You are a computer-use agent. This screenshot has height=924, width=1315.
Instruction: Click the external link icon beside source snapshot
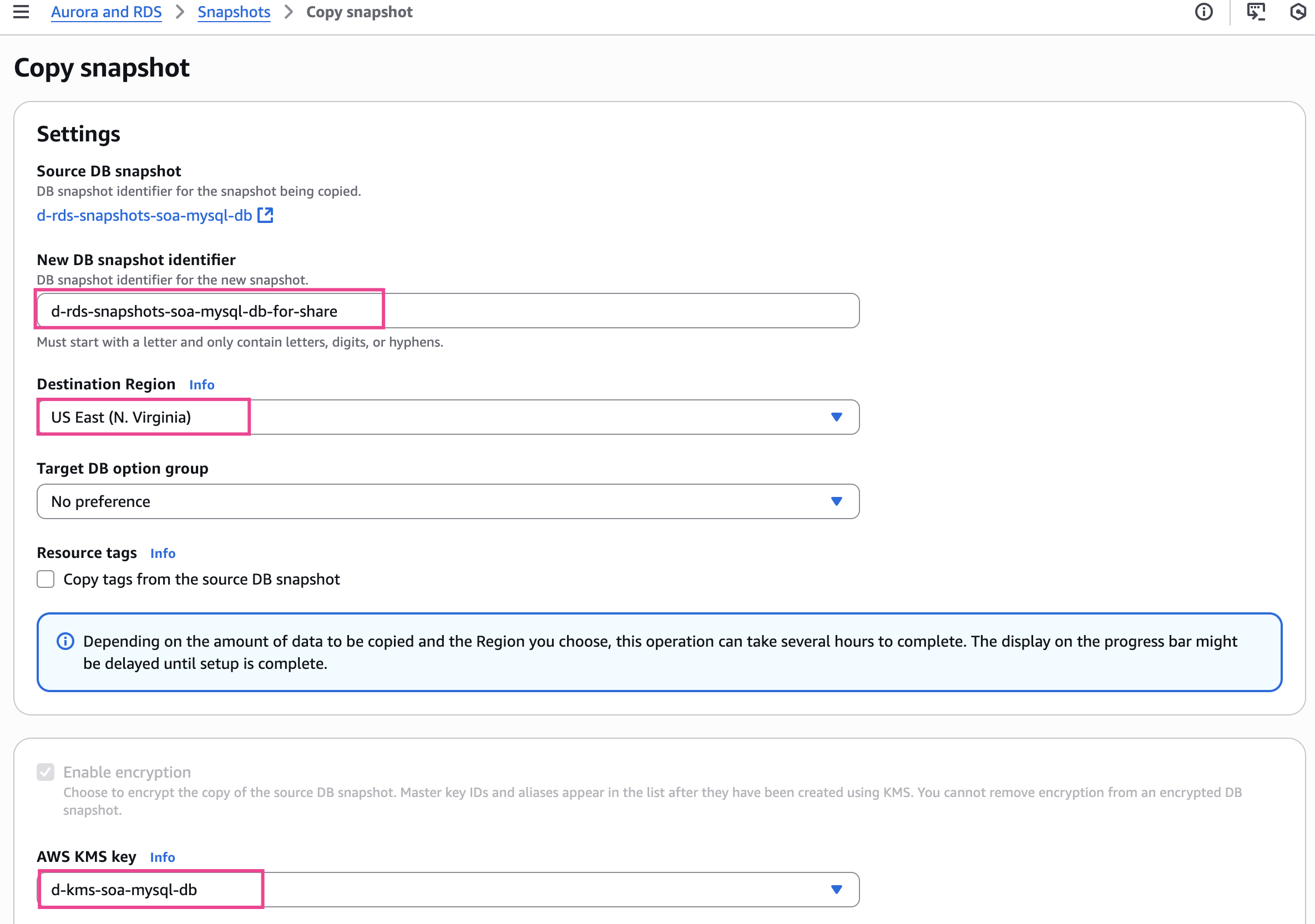pos(265,215)
